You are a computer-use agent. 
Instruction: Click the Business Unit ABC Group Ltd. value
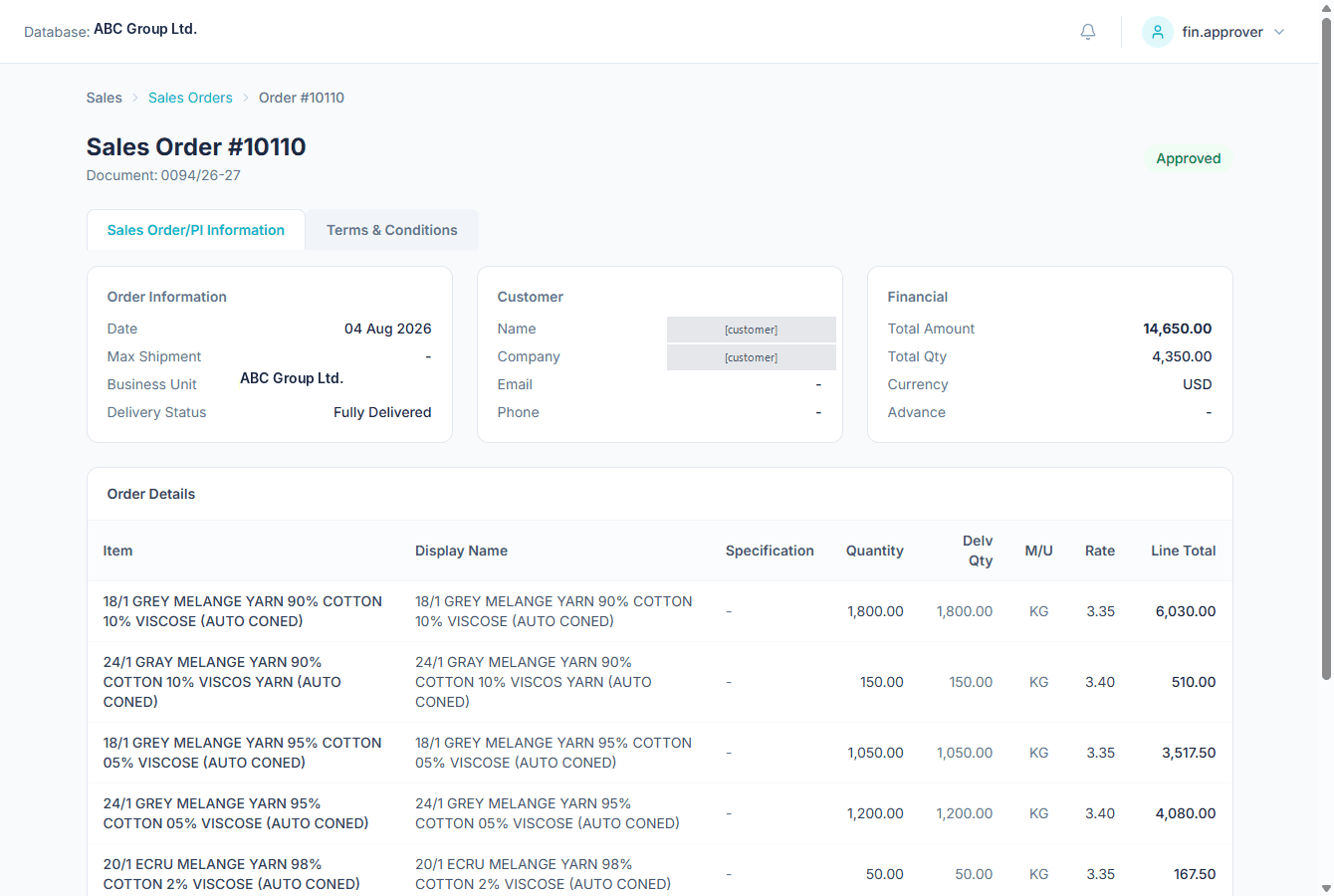[x=292, y=378]
